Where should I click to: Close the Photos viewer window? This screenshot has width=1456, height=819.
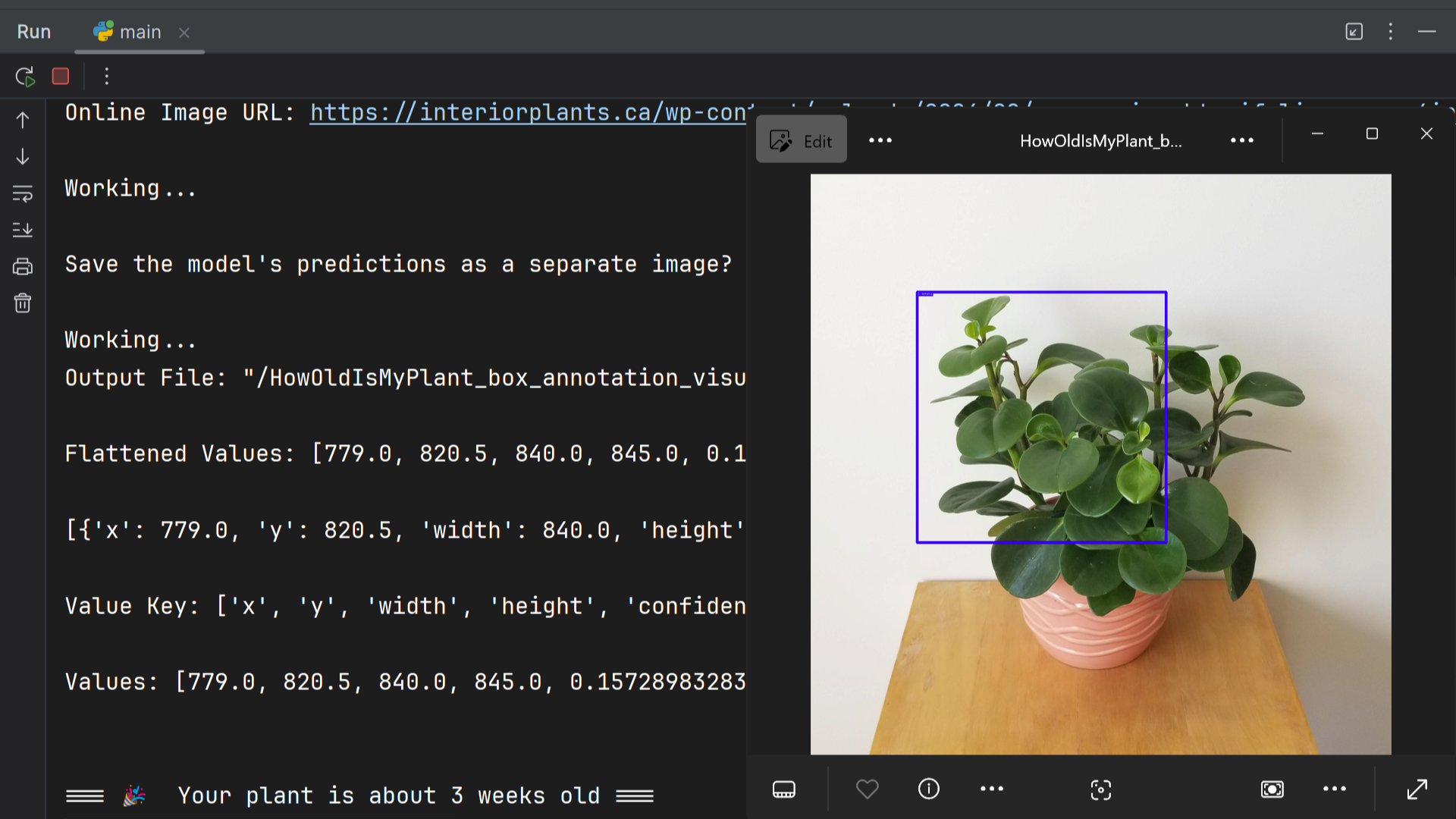[1426, 133]
